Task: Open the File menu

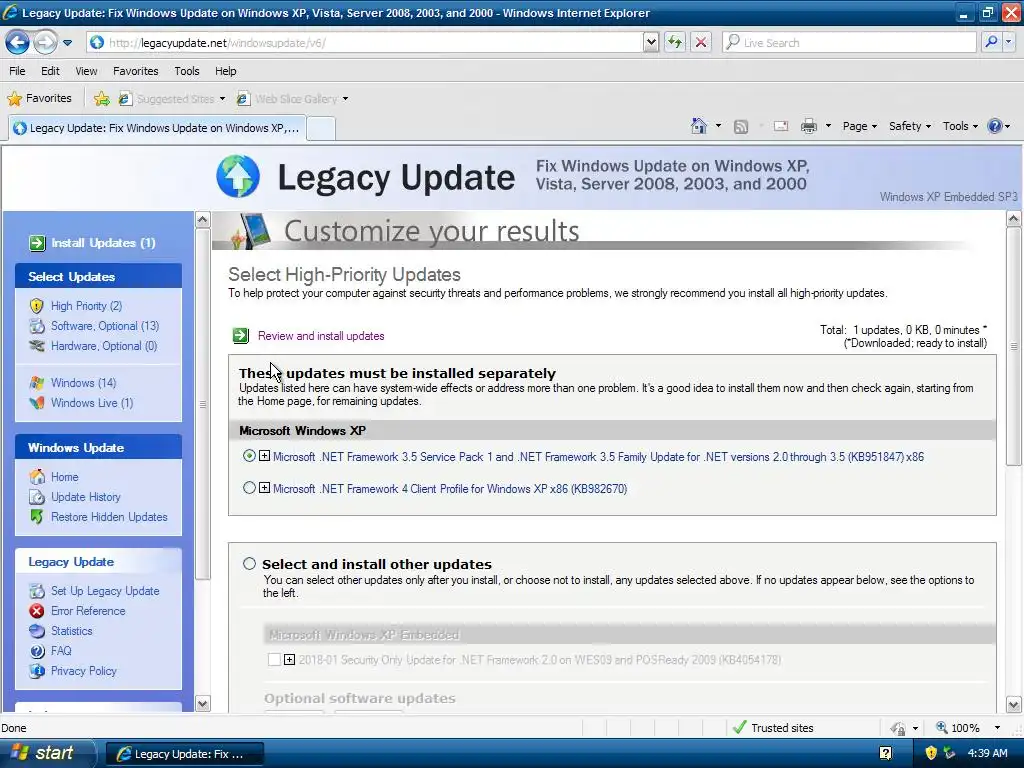Action: (17, 71)
